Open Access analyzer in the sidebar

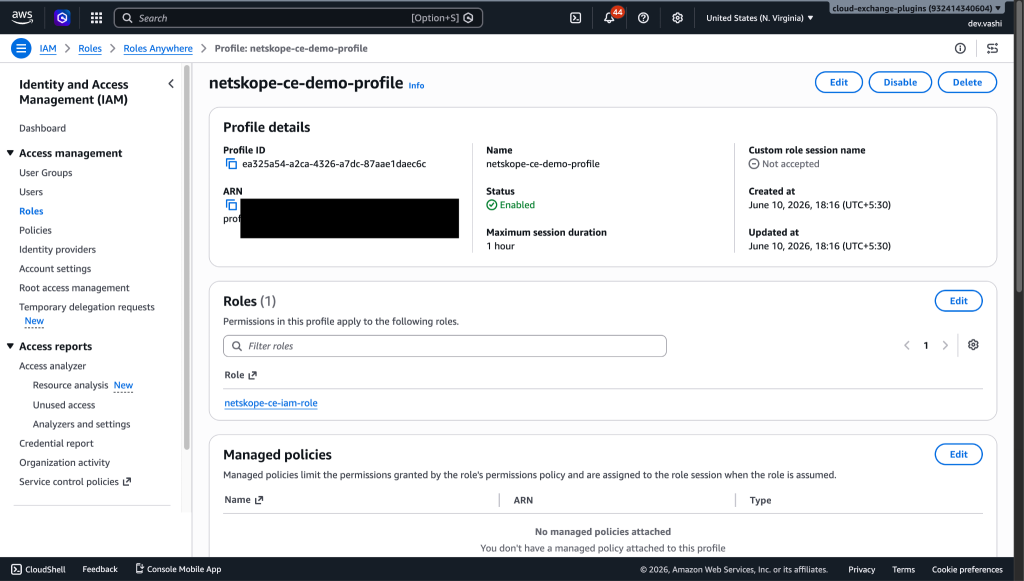click(x=52, y=366)
